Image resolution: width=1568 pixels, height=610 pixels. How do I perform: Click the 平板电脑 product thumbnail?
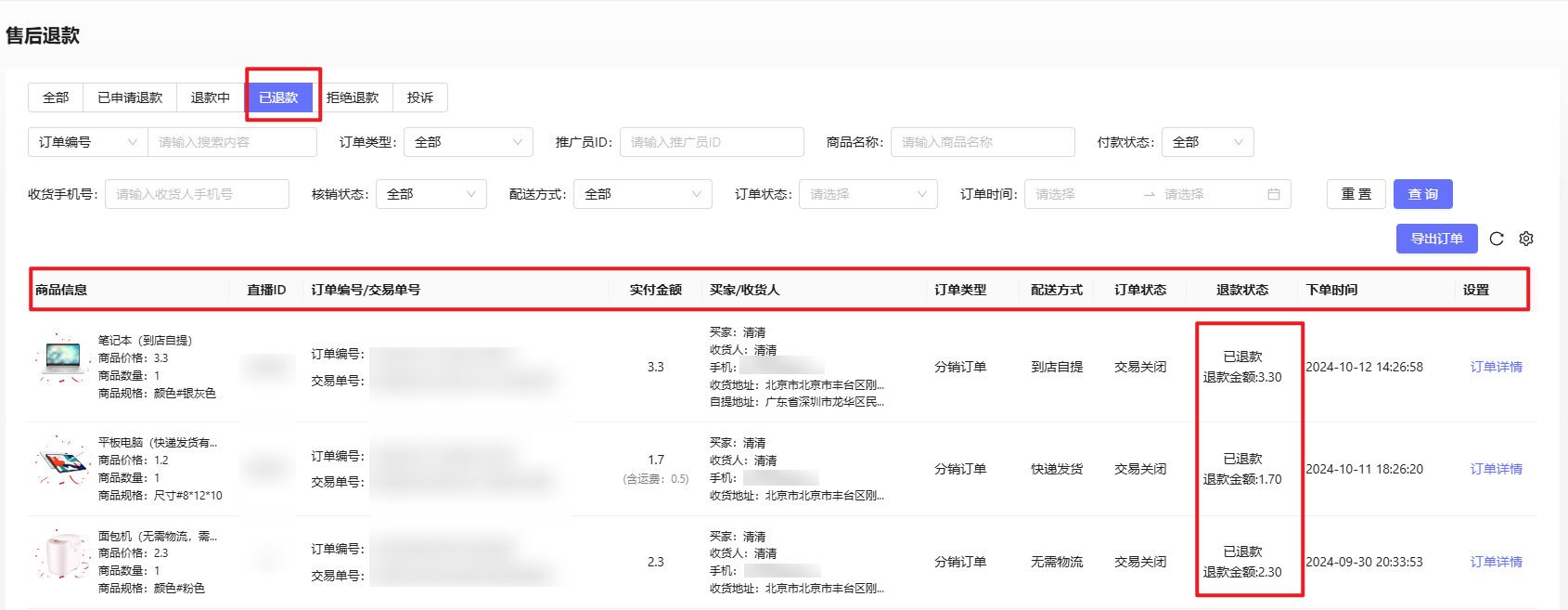pyautogui.click(x=61, y=461)
